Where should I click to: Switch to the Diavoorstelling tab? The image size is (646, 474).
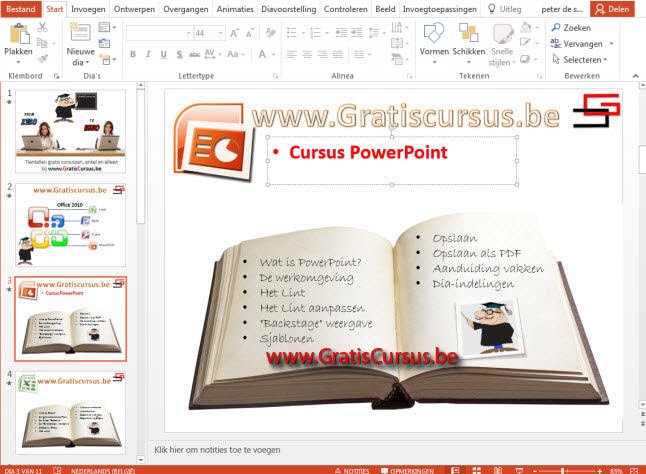point(289,9)
